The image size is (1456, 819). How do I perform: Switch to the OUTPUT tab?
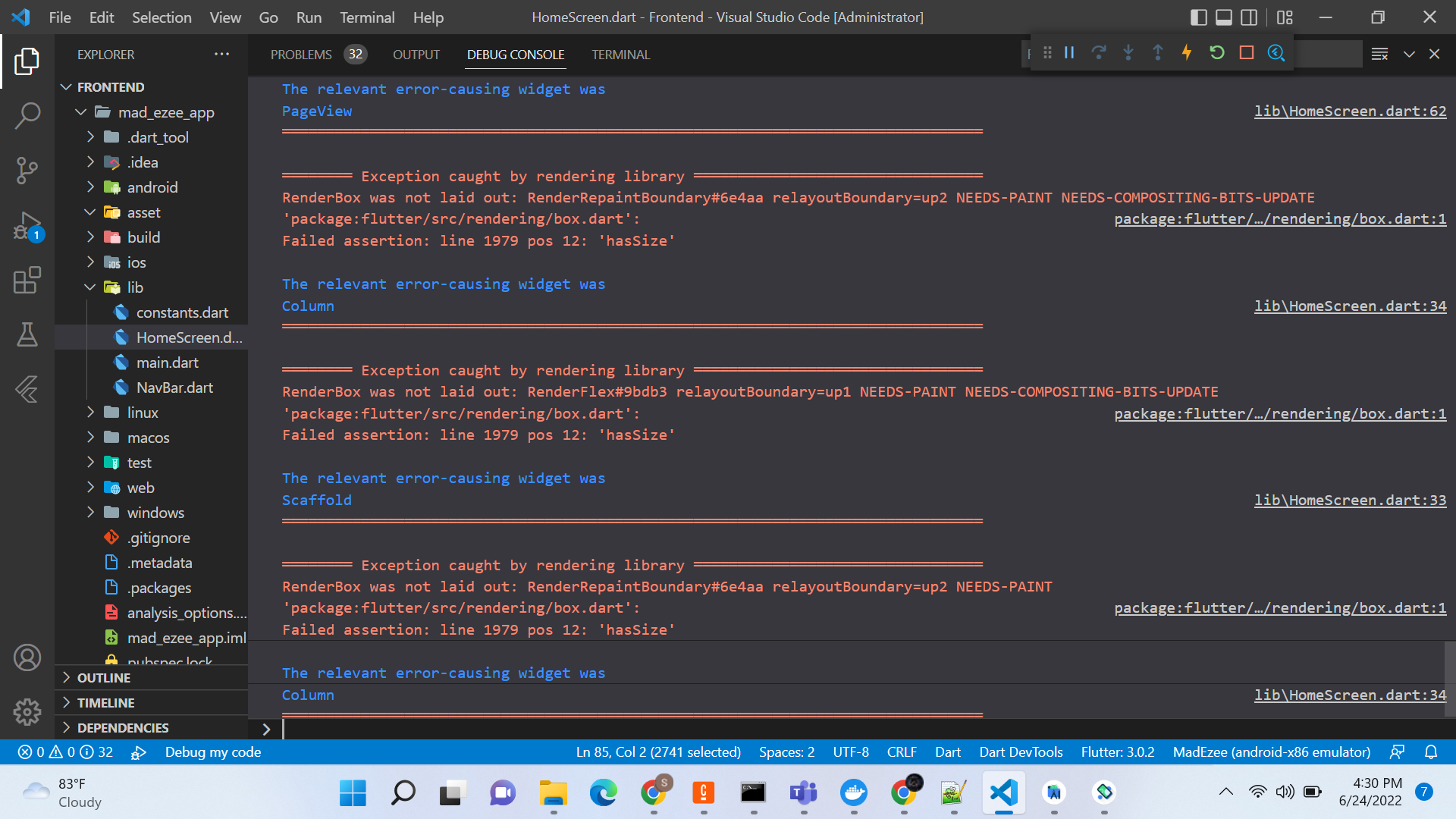416,54
